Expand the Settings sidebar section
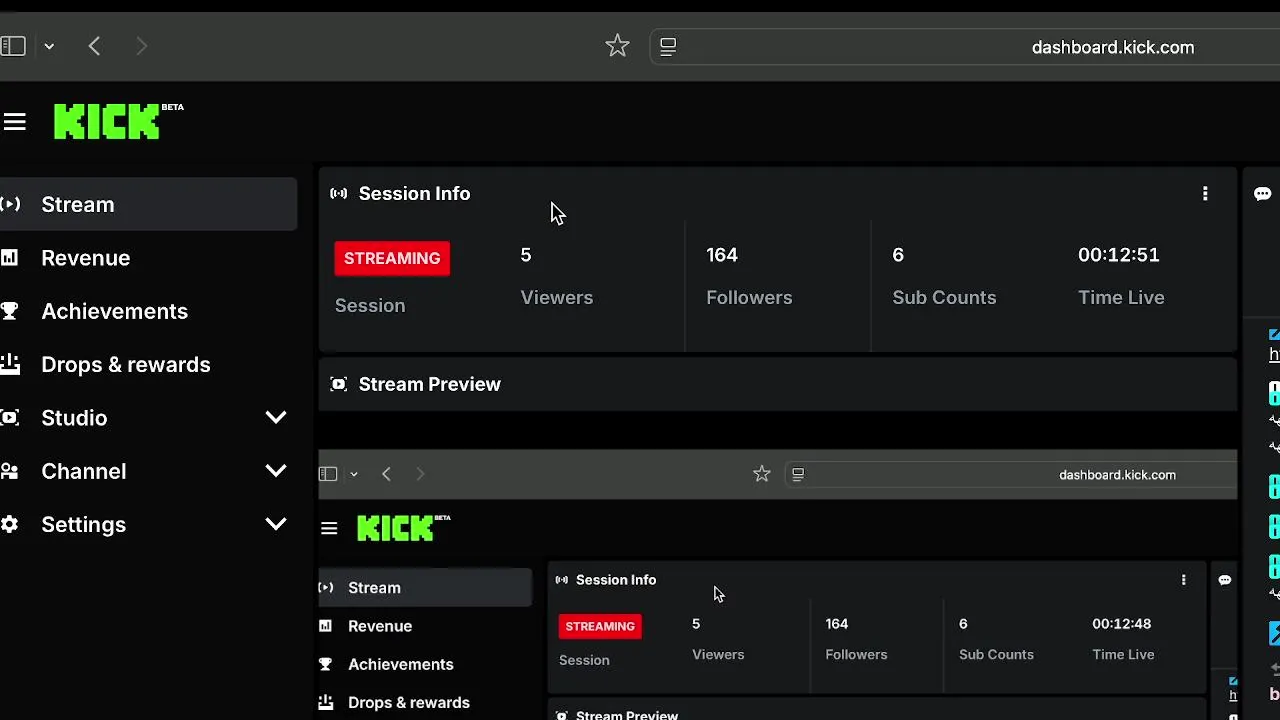Screen dimensions: 1280x720 click(x=275, y=524)
